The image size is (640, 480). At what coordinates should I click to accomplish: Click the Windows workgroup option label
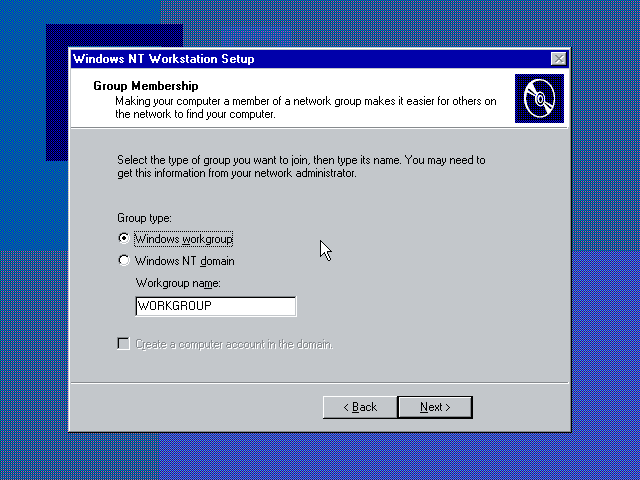point(183,239)
